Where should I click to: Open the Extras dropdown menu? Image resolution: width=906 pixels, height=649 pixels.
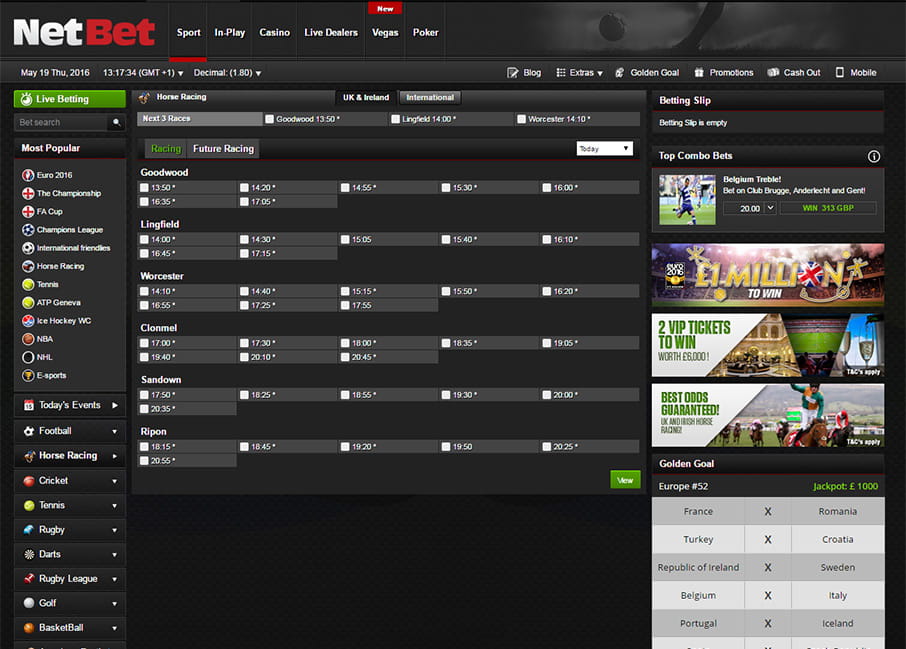(579, 73)
